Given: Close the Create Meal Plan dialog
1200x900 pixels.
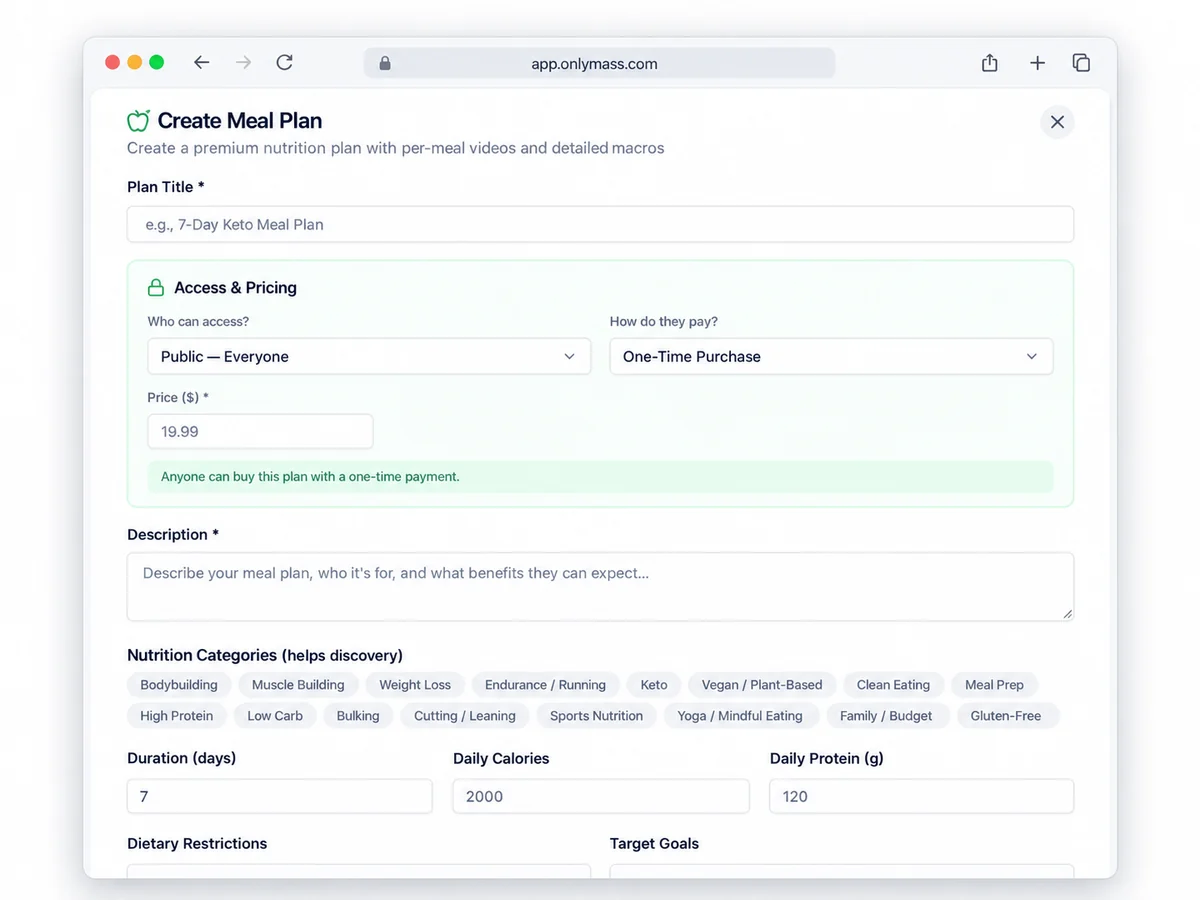Looking at the screenshot, I should 1057,122.
